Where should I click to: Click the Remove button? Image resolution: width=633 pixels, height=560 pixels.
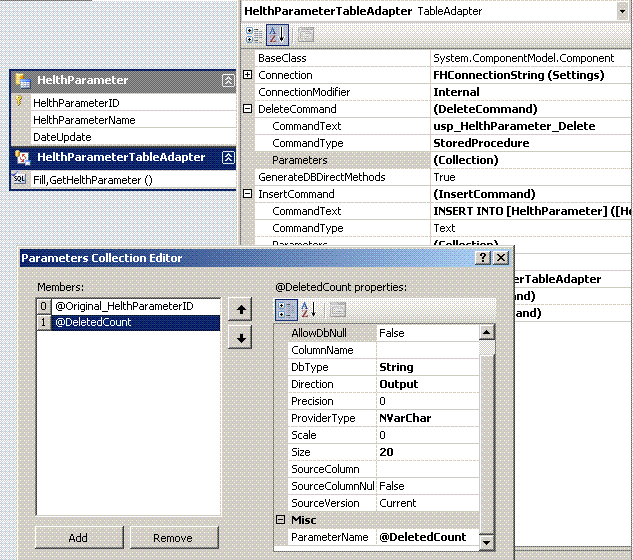(x=174, y=538)
